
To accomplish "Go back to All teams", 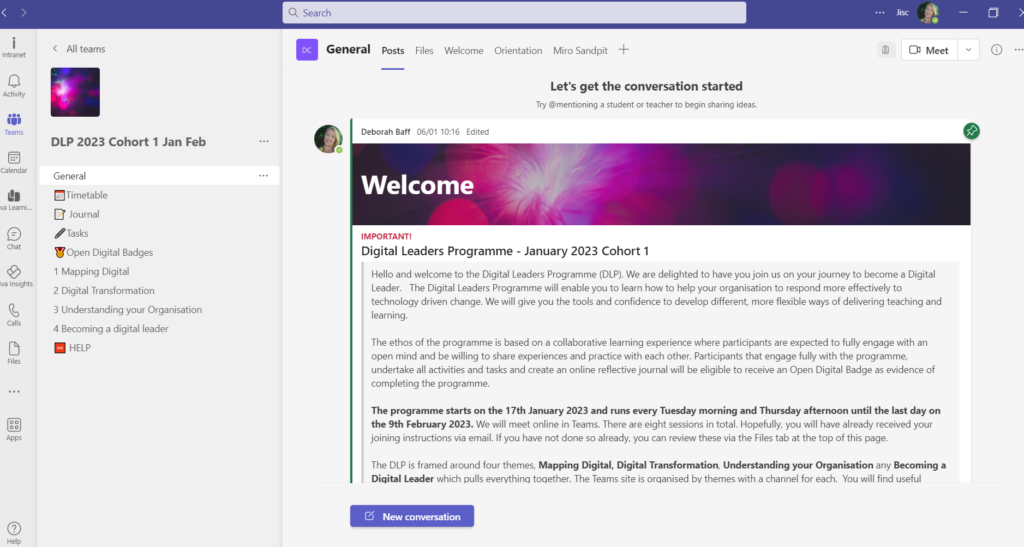I will pos(78,49).
